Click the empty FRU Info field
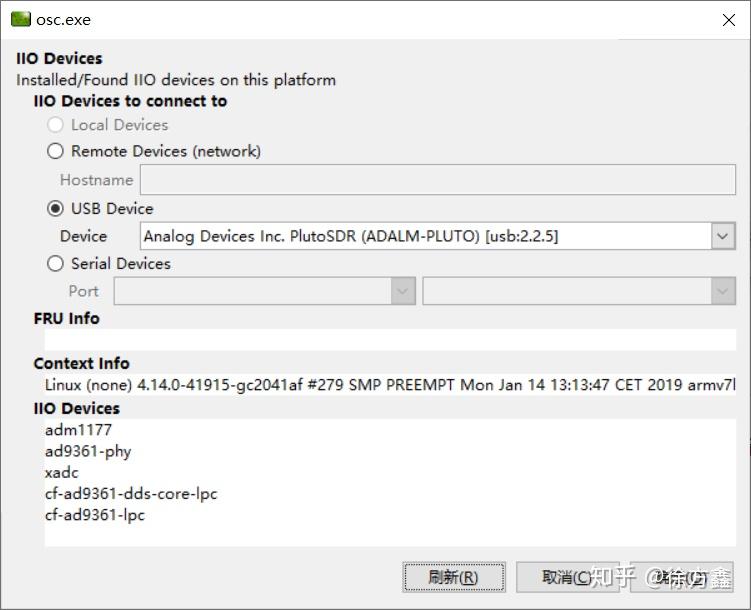Image resolution: width=751 pixels, height=610 pixels. [390, 340]
